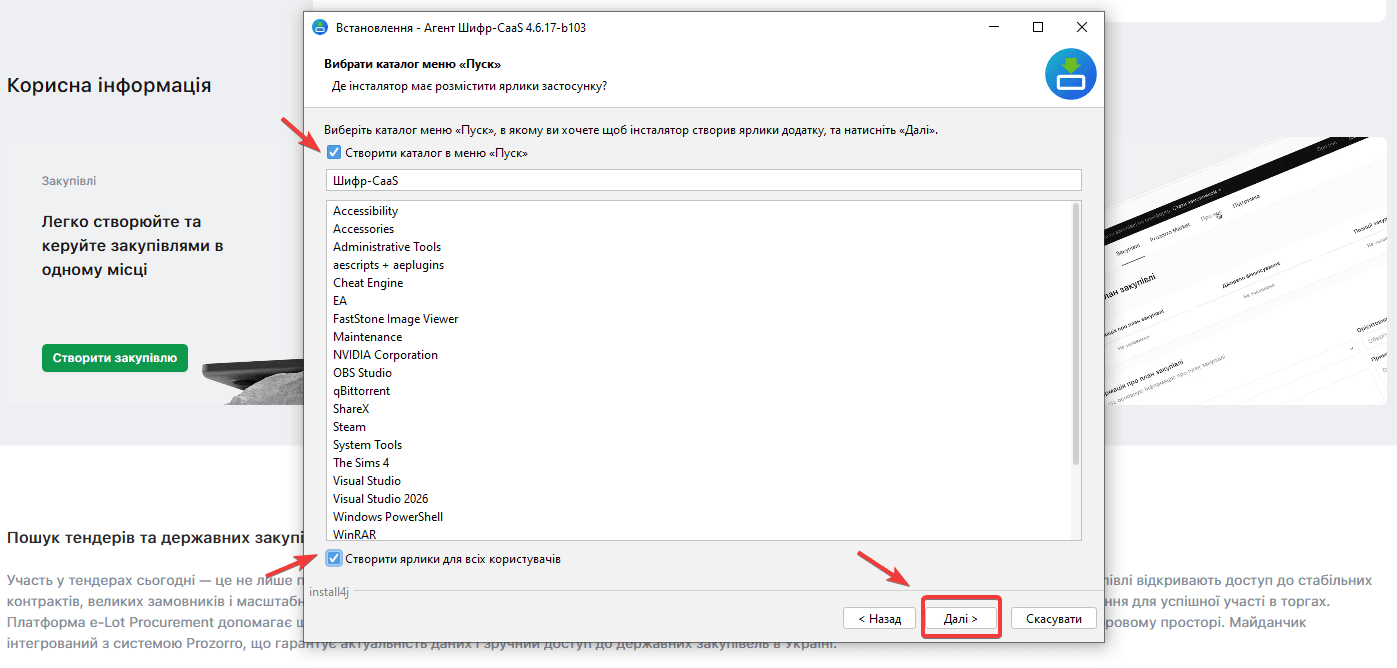Select 'qBittorrent' folder entry
This screenshot has width=1397, height=668.
pos(361,391)
